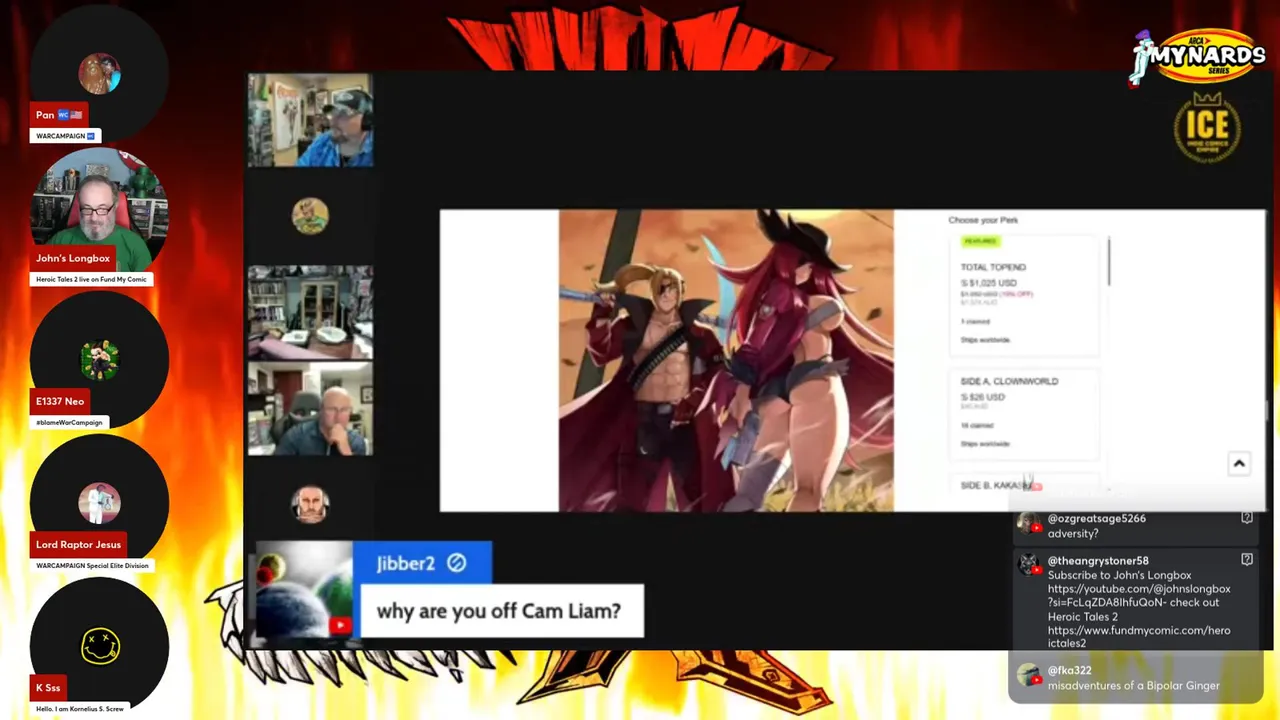Image resolution: width=1280 pixels, height=720 pixels.
Task: Open the empty room webcam feed
Action: pos(310,312)
